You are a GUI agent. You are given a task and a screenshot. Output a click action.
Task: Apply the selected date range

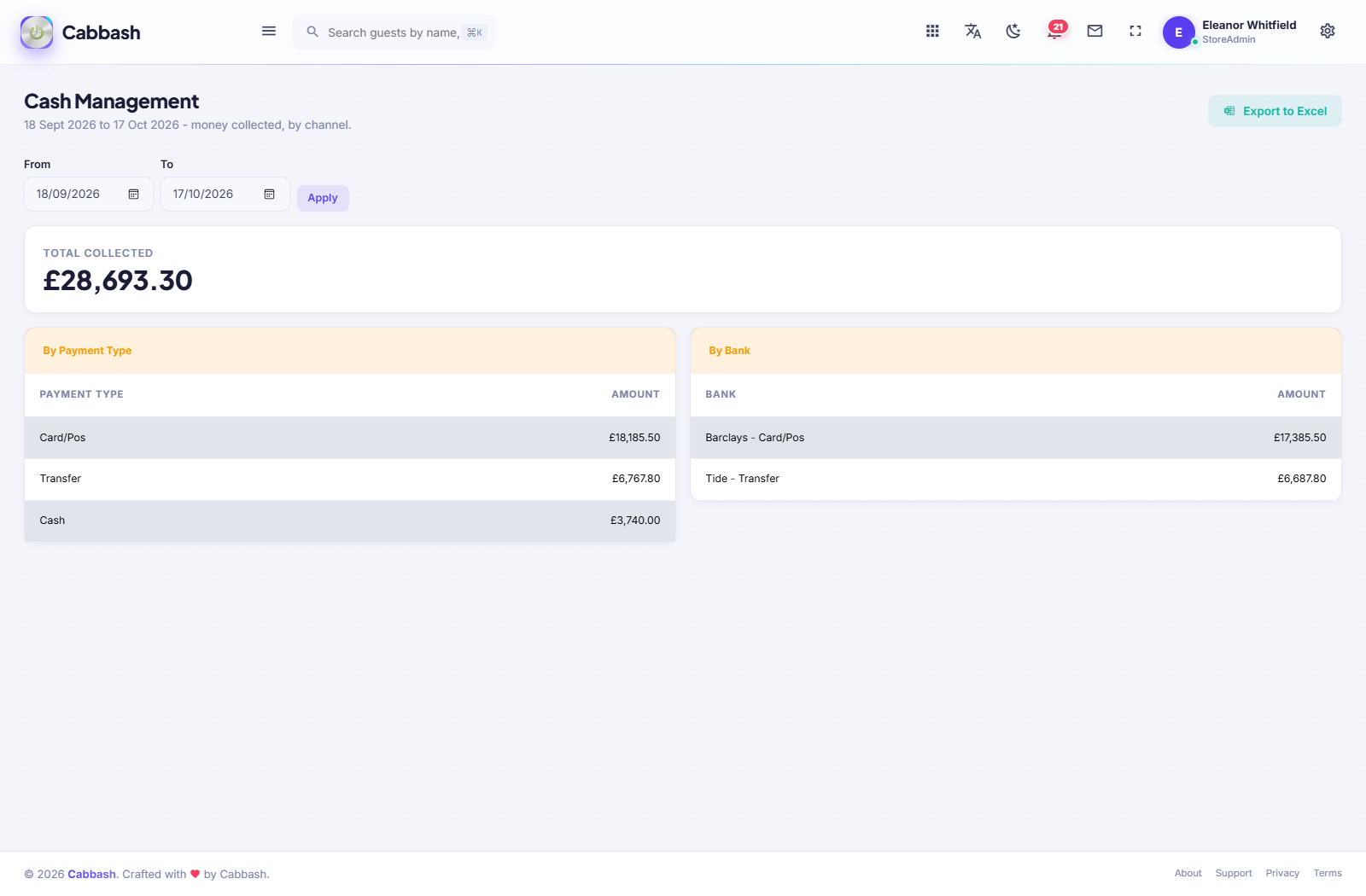coord(323,198)
